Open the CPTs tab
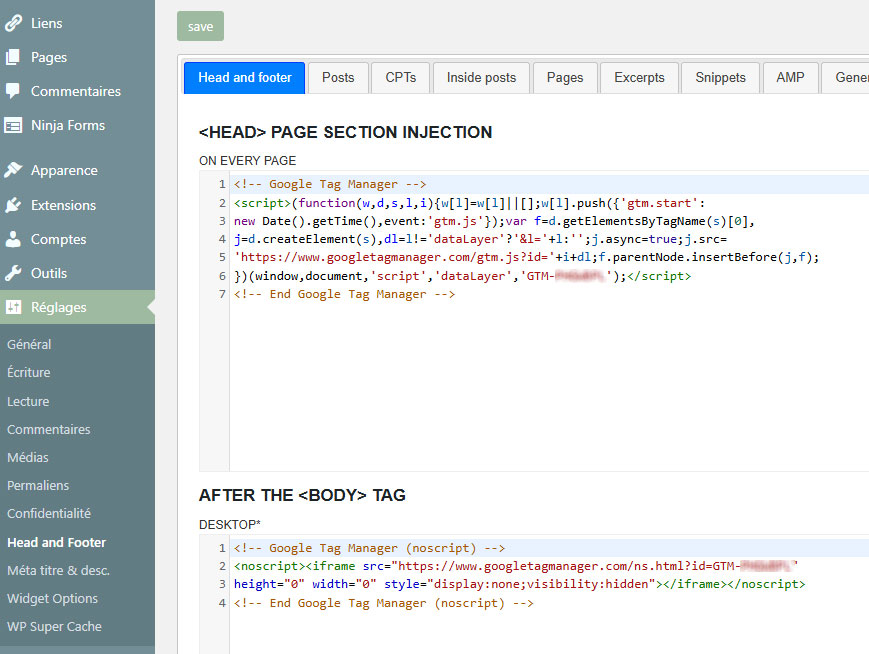This screenshot has width=869, height=654. (x=400, y=78)
